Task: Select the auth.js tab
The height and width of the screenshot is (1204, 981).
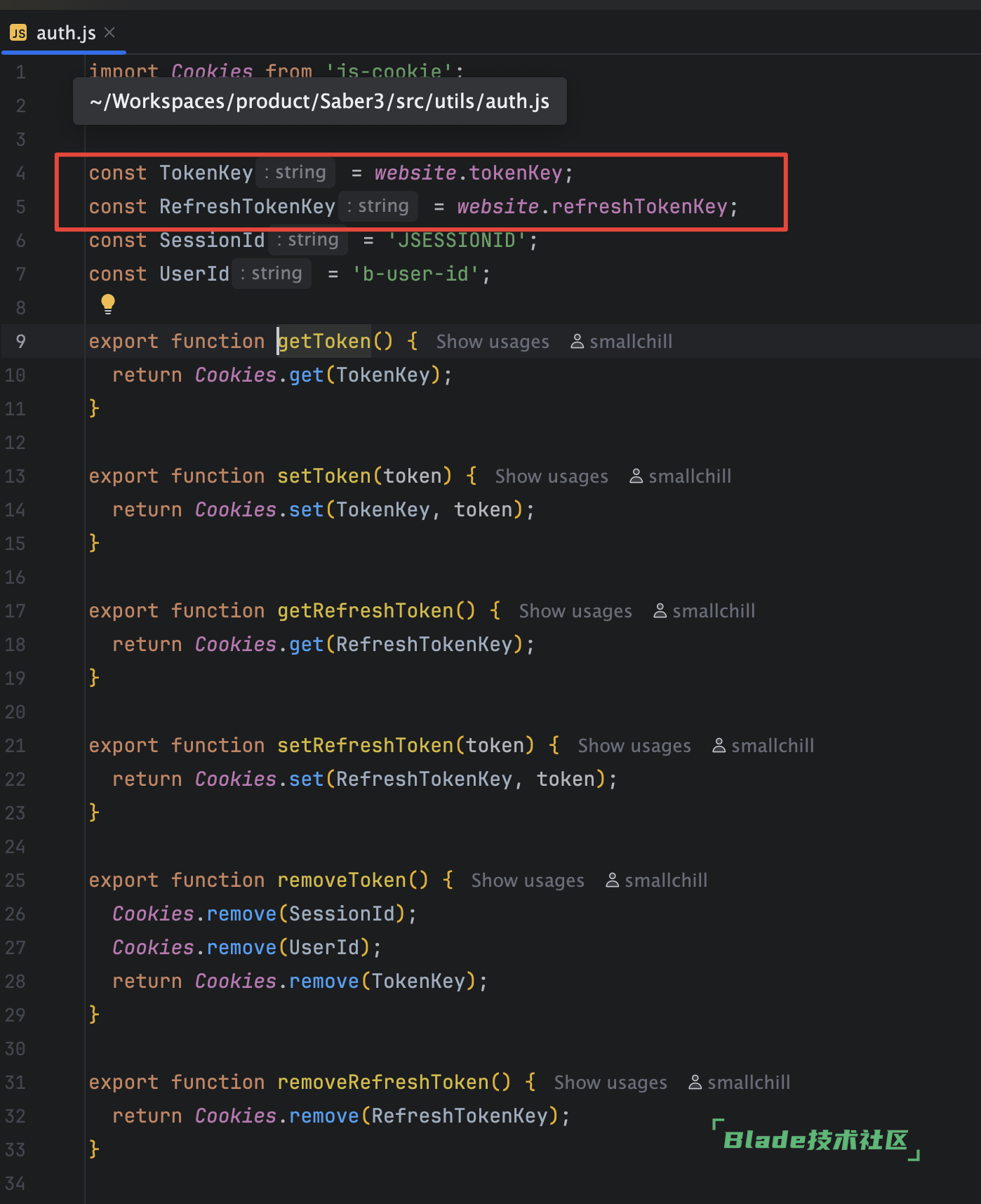Action: point(65,33)
